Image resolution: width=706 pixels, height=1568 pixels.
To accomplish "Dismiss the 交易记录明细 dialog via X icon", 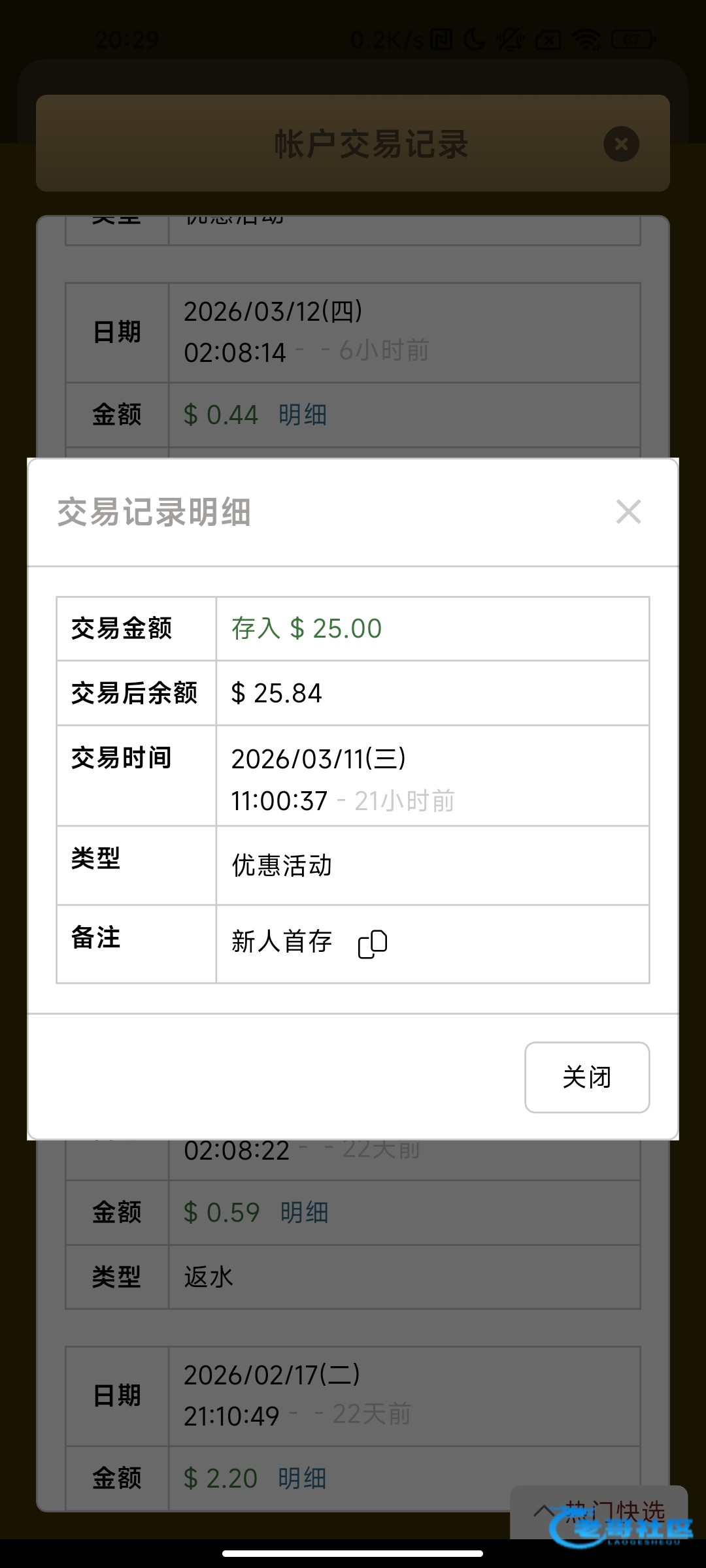I will 628,512.
